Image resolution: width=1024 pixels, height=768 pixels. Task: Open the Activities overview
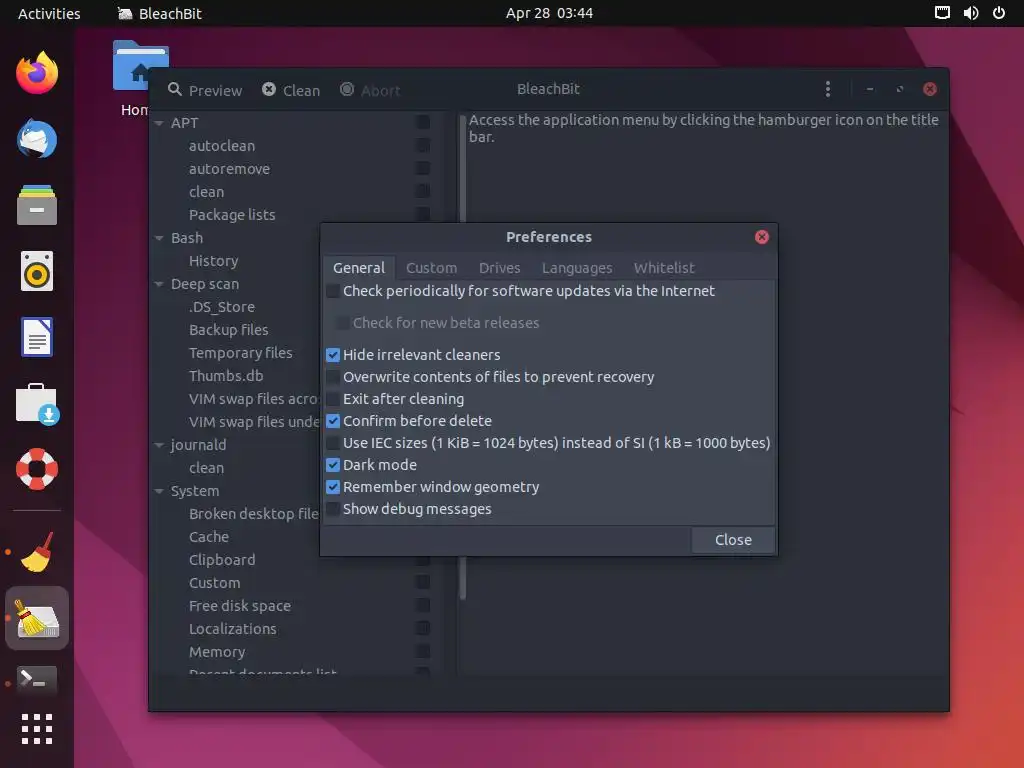click(x=49, y=13)
